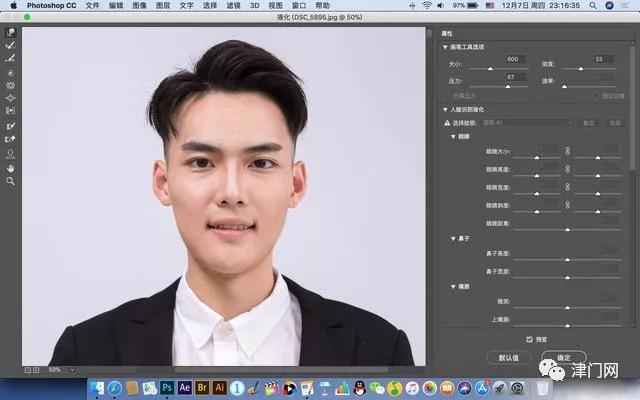Click the 复位 reset face button
Screen dimensions: 640x400
(589, 123)
